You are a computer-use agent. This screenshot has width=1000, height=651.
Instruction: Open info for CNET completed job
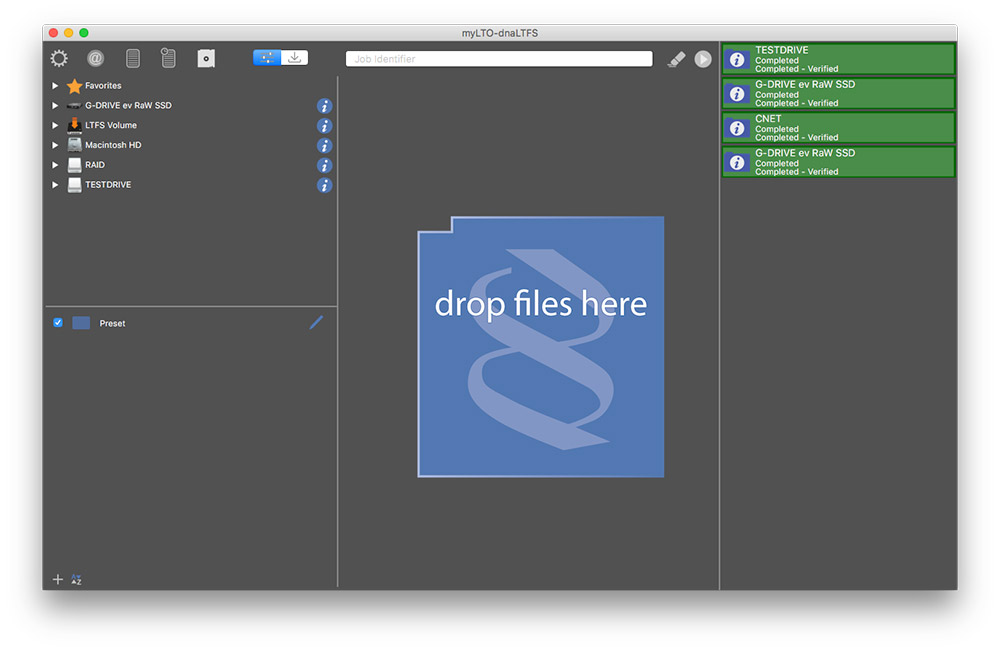737,128
